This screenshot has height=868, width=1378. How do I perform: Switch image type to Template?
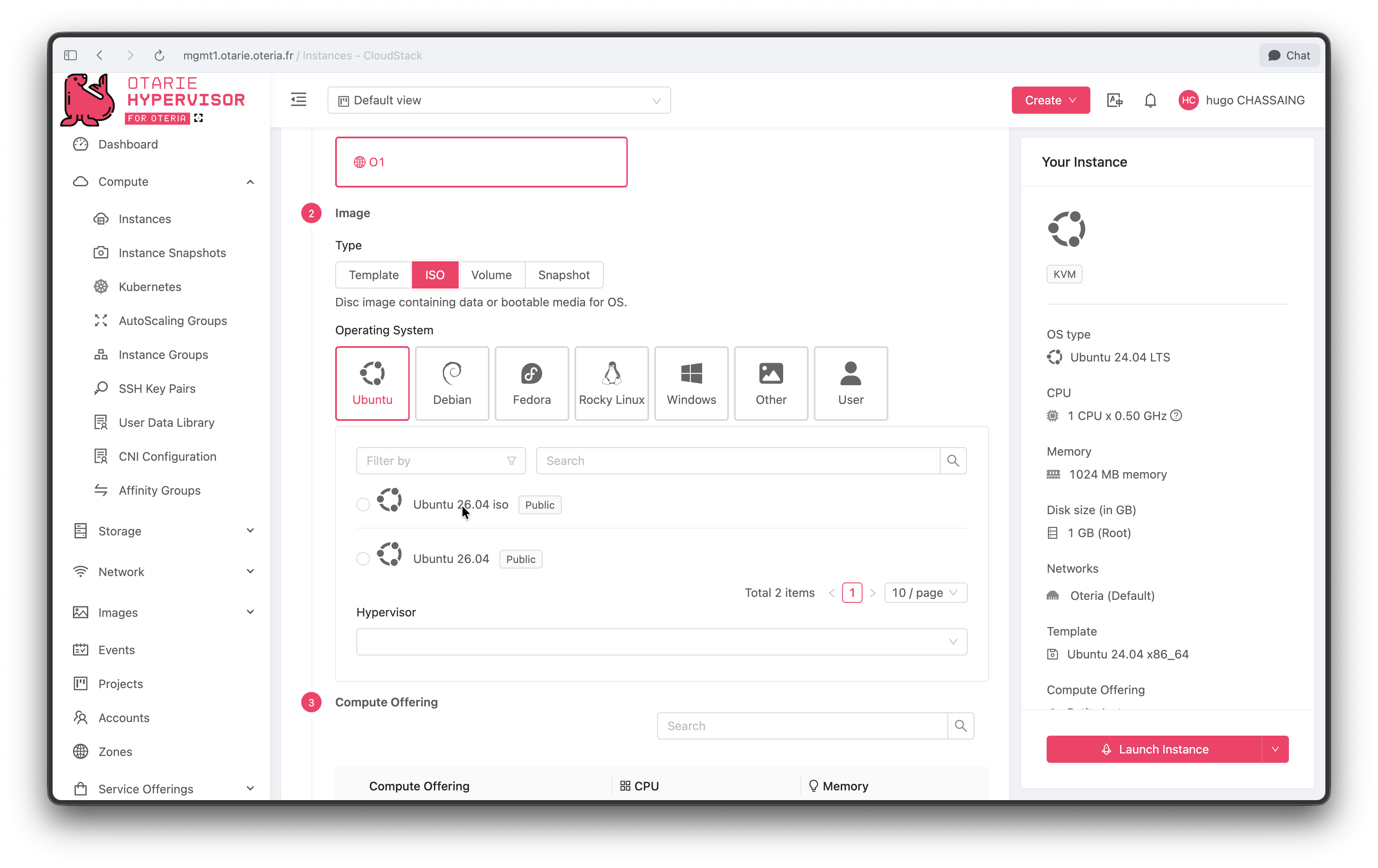(374, 274)
